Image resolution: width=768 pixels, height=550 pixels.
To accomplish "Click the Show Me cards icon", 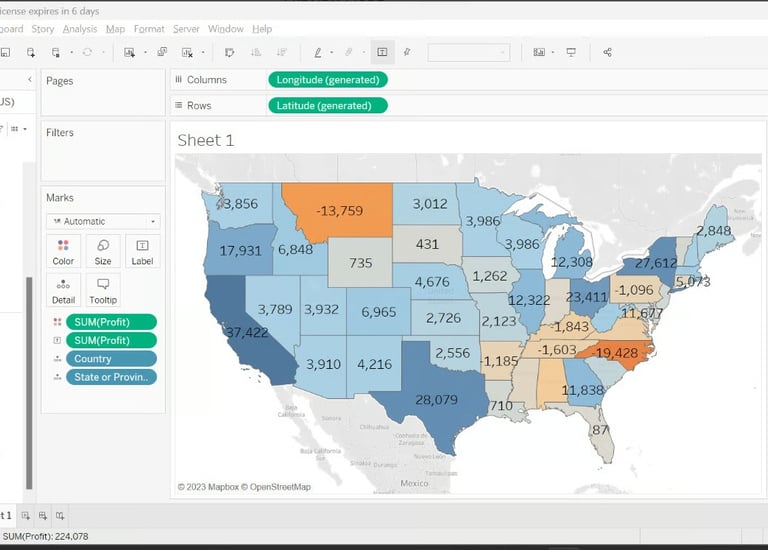I will (x=539, y=52).
